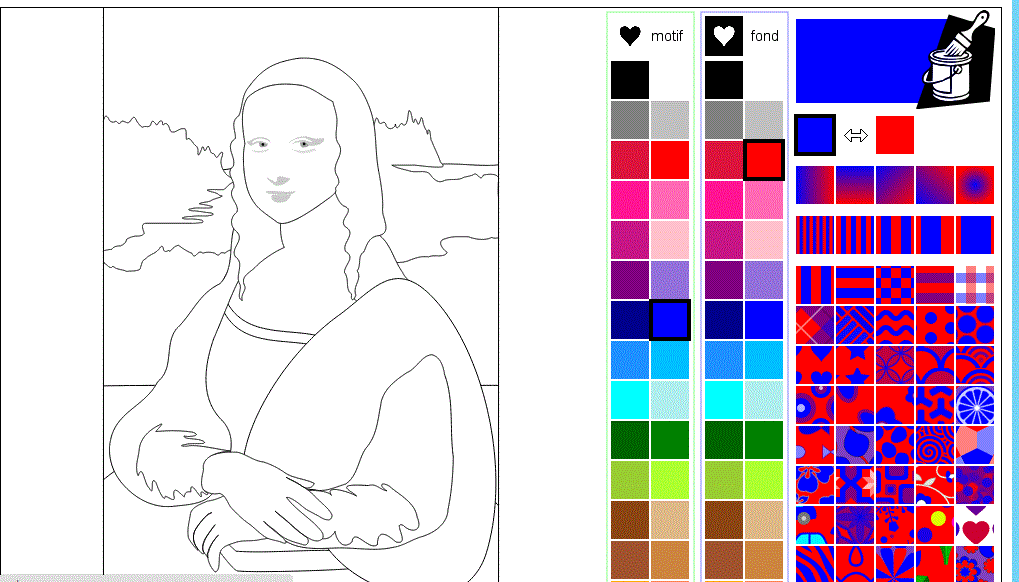Choose tan beige in the fond palette
Screen dimensions: 1019x582
764,520
